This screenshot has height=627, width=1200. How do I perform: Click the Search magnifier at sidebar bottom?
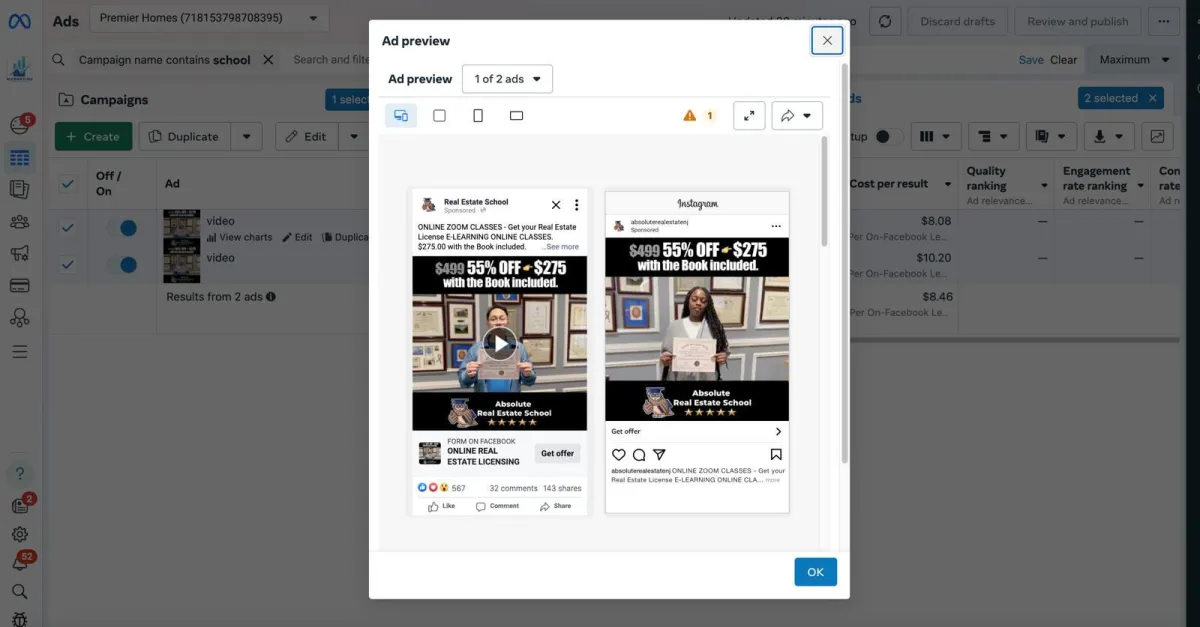click(20, 591)
